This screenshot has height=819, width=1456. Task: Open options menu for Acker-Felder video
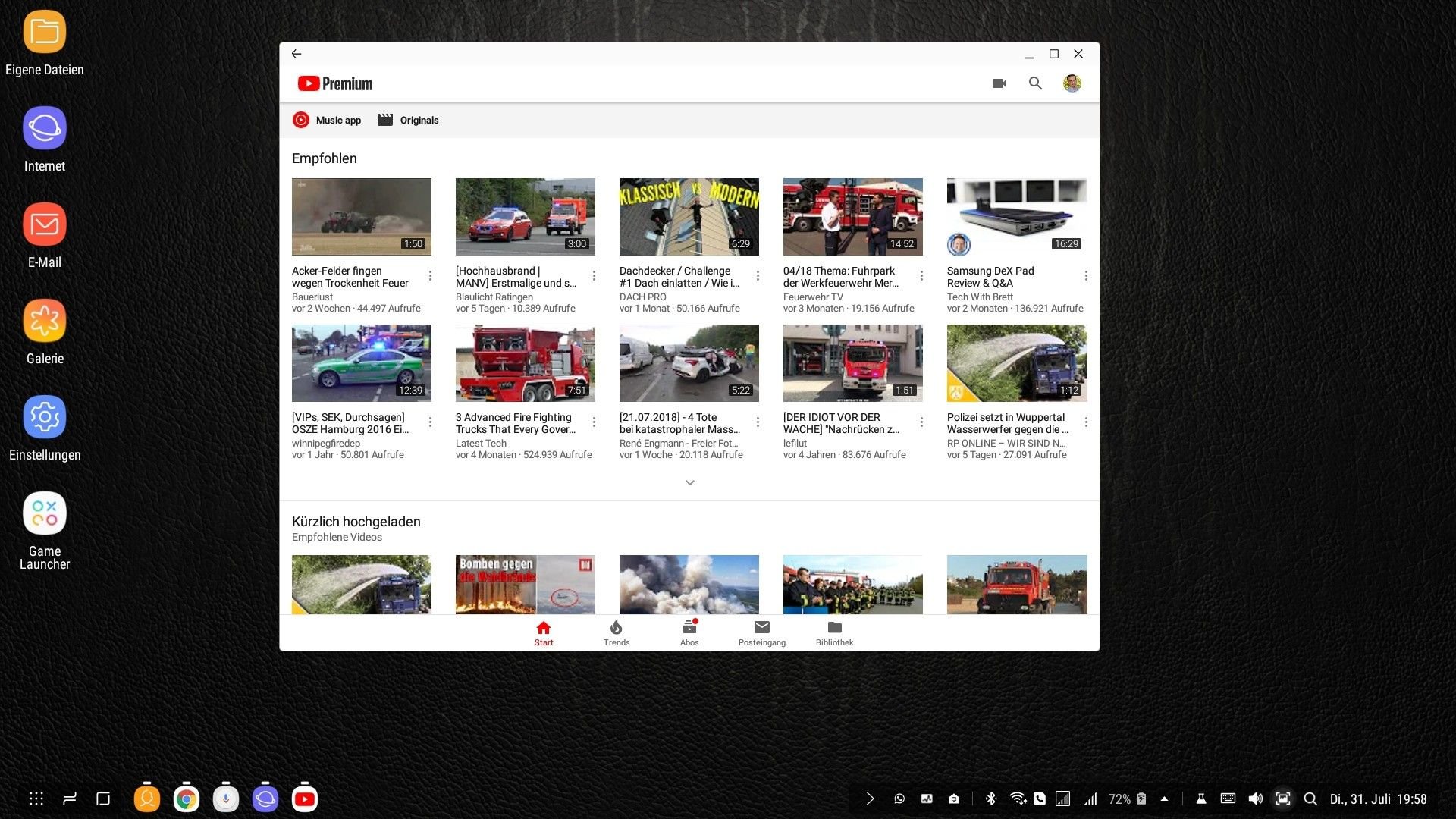[x=430, y=276]
